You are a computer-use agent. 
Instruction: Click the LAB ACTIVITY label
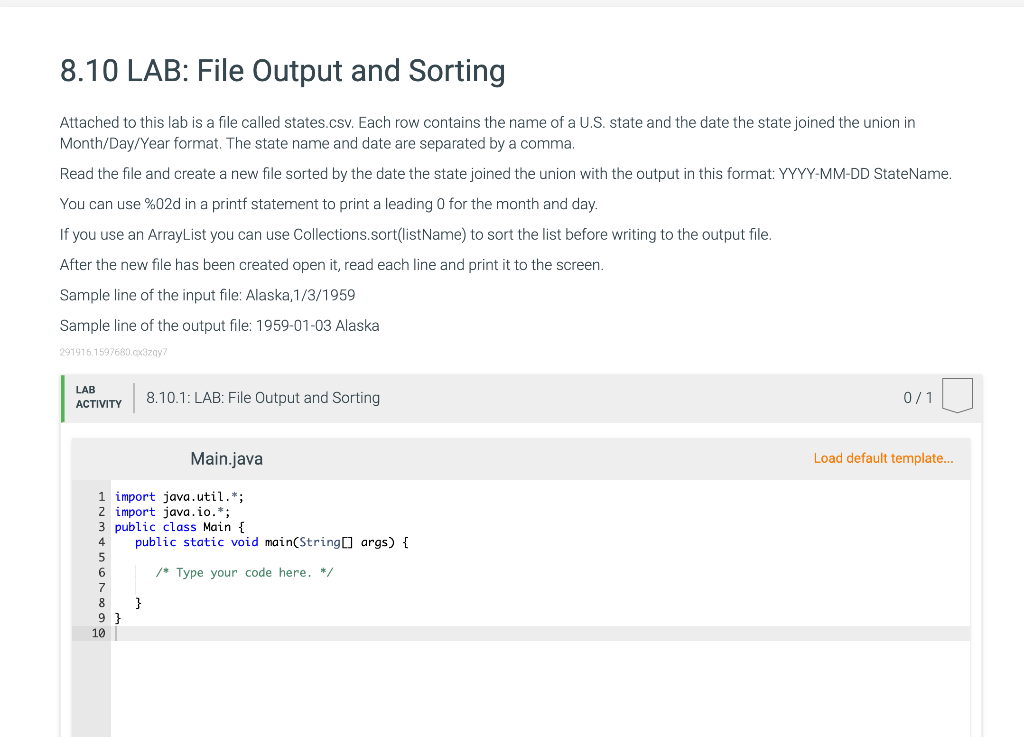click(x=97, y=397)
